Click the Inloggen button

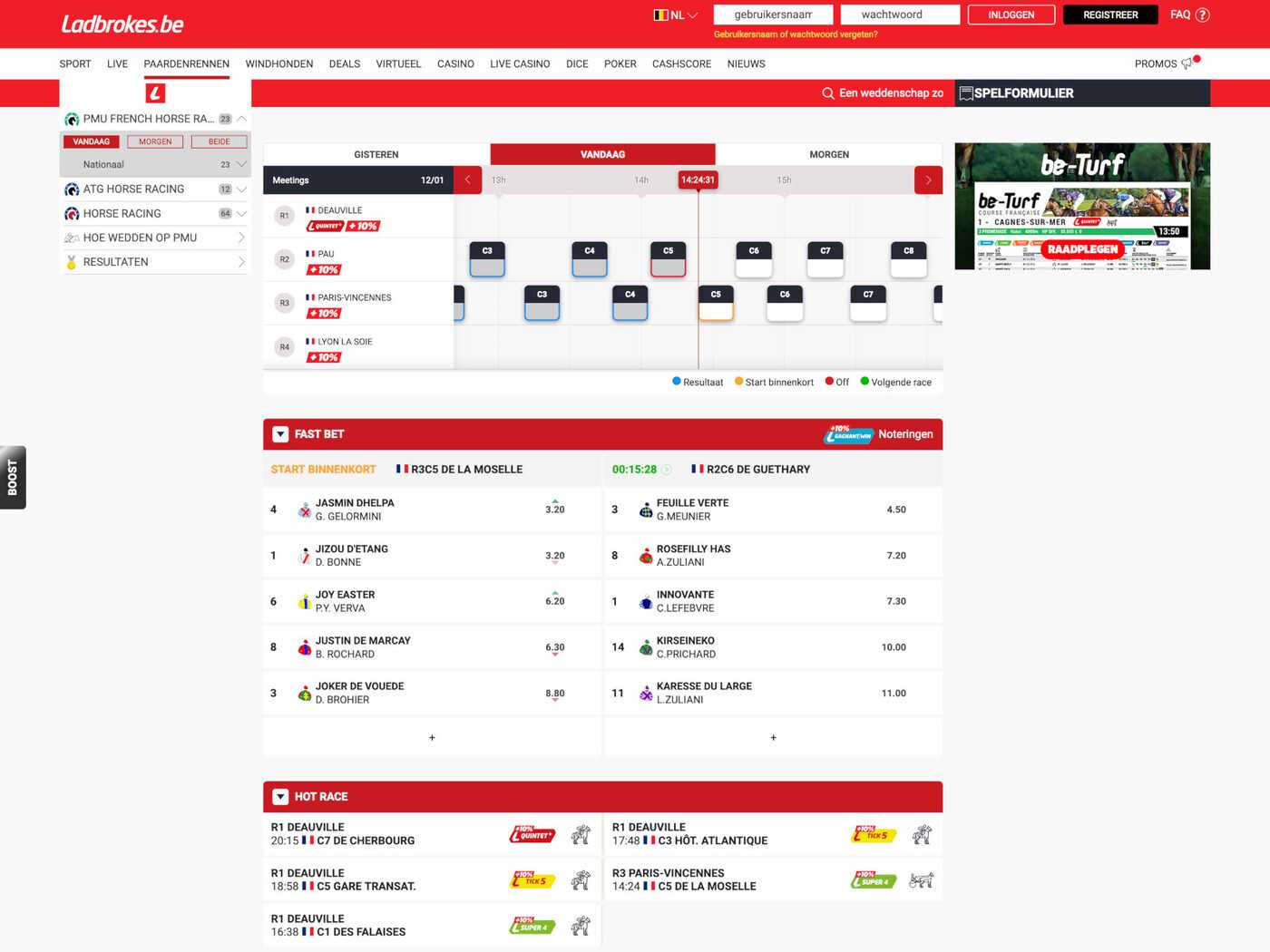[x=1011, y=15]
